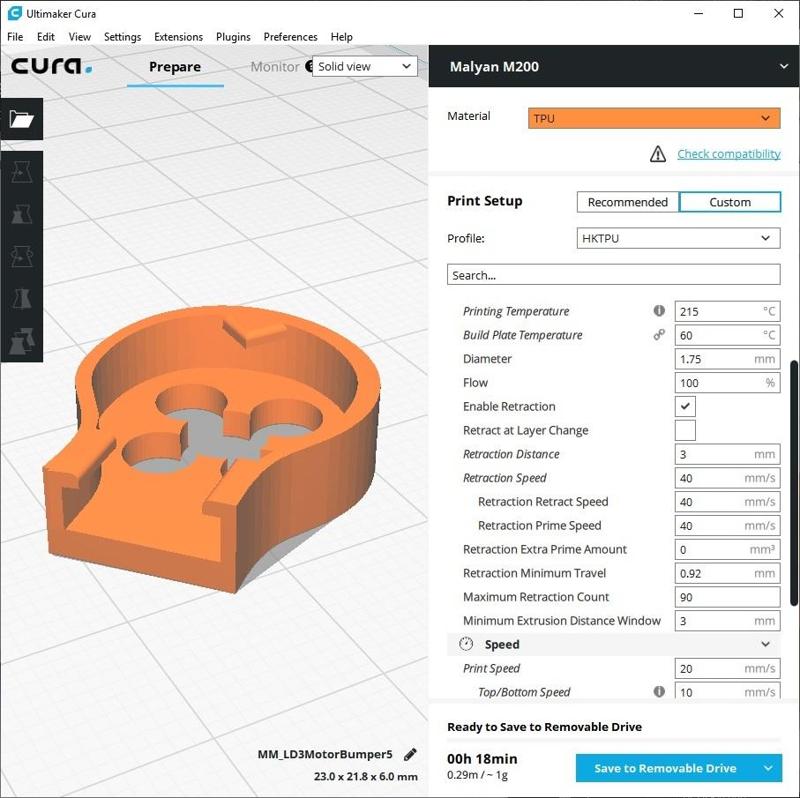Click the Print Speed value field
The height and width of the screenshot is (798, 800).
pos(727,668)
